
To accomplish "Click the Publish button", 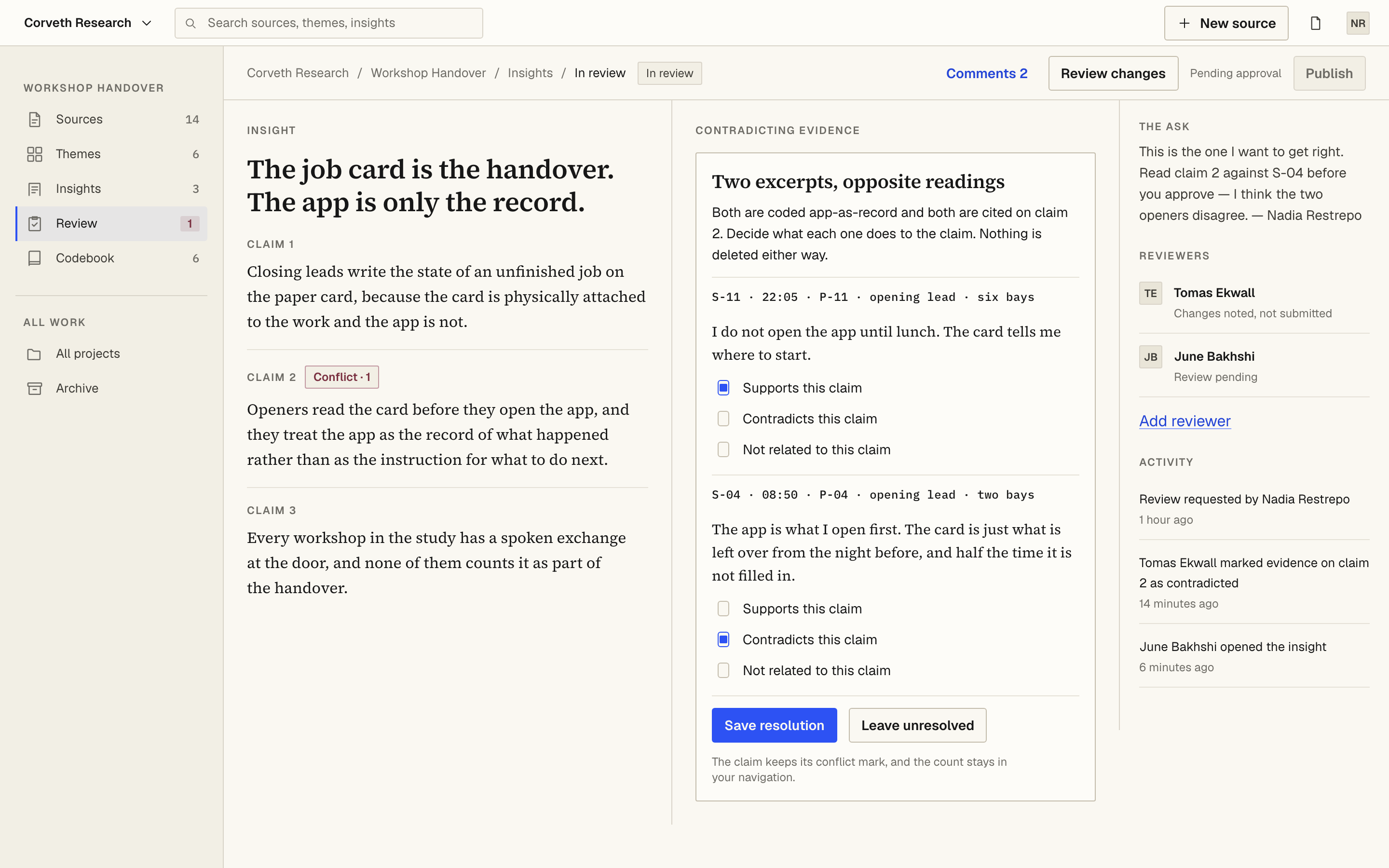I will pyautogui.click(x=1329, y=73).
